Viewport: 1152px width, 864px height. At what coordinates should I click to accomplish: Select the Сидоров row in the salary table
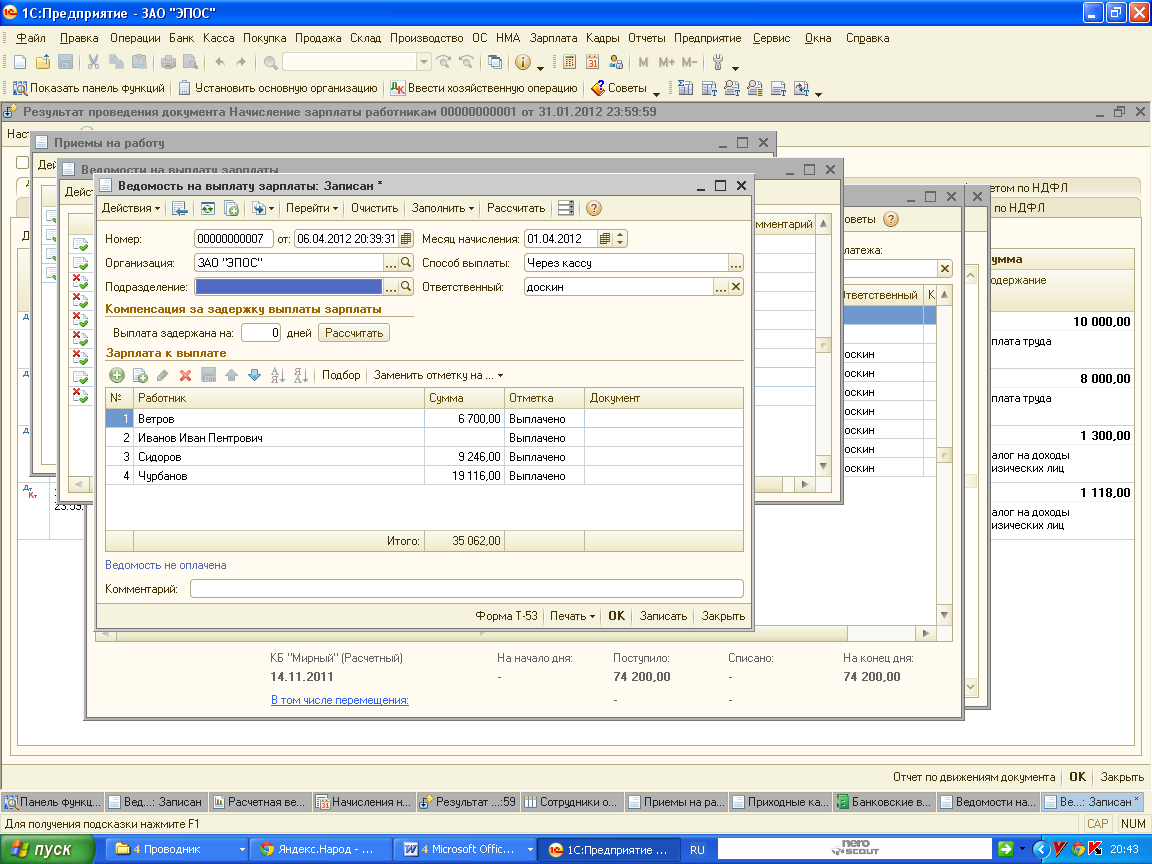point(424,457)
